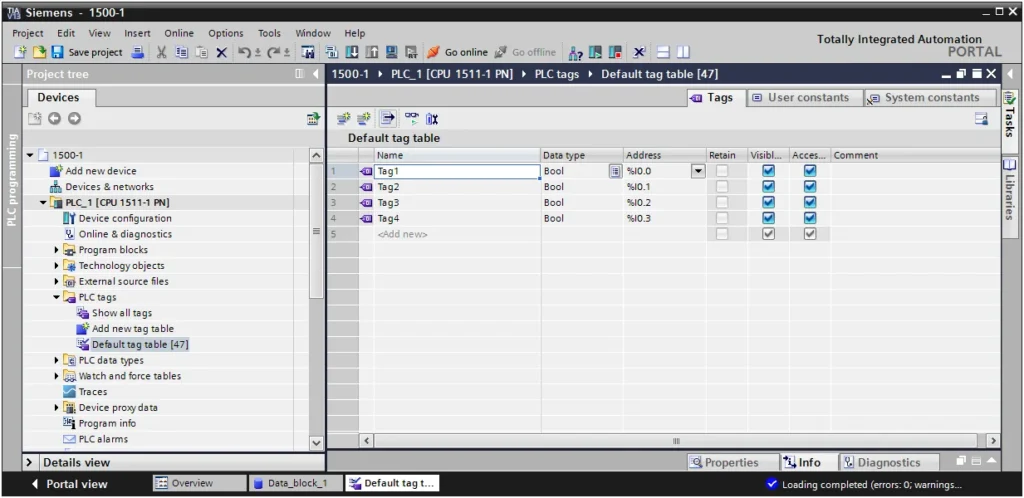Click the Split editor space vertically icon
Screen dimensions: 1024x498
coord(683,52)
